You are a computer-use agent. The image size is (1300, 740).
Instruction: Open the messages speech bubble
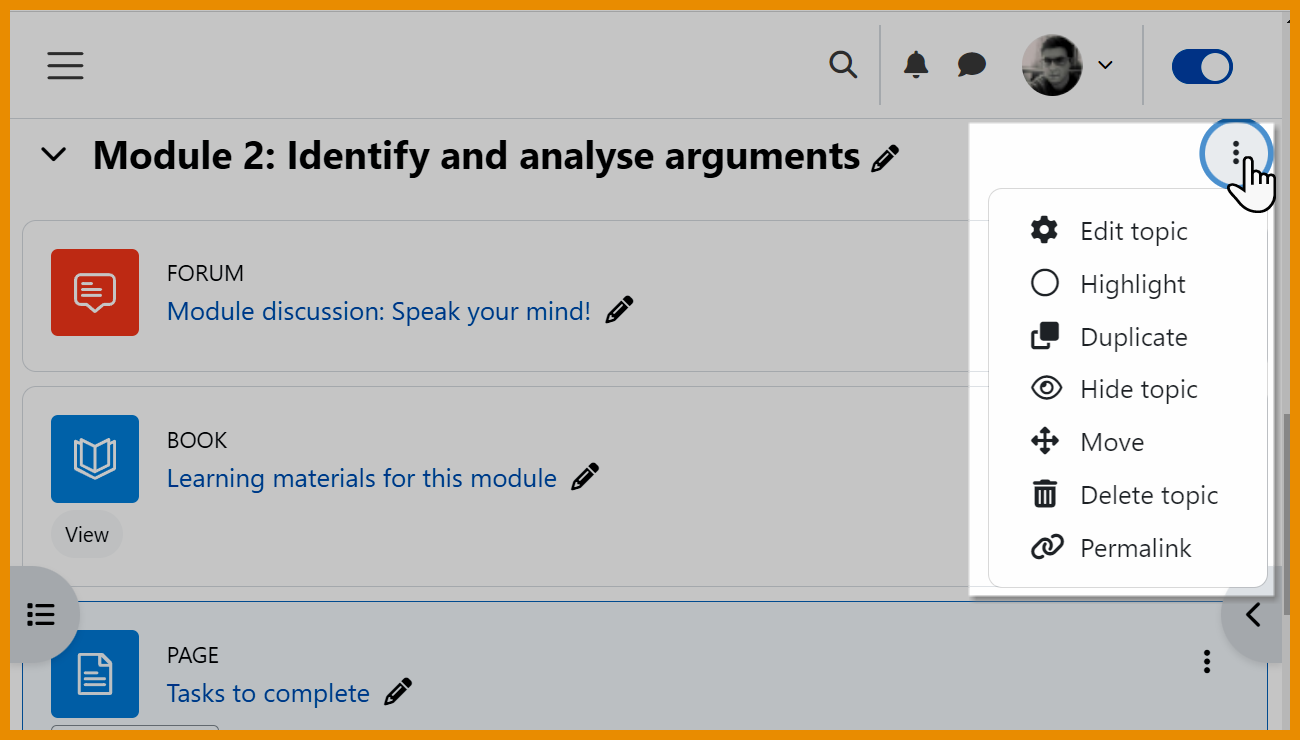(x=971, y=66)
